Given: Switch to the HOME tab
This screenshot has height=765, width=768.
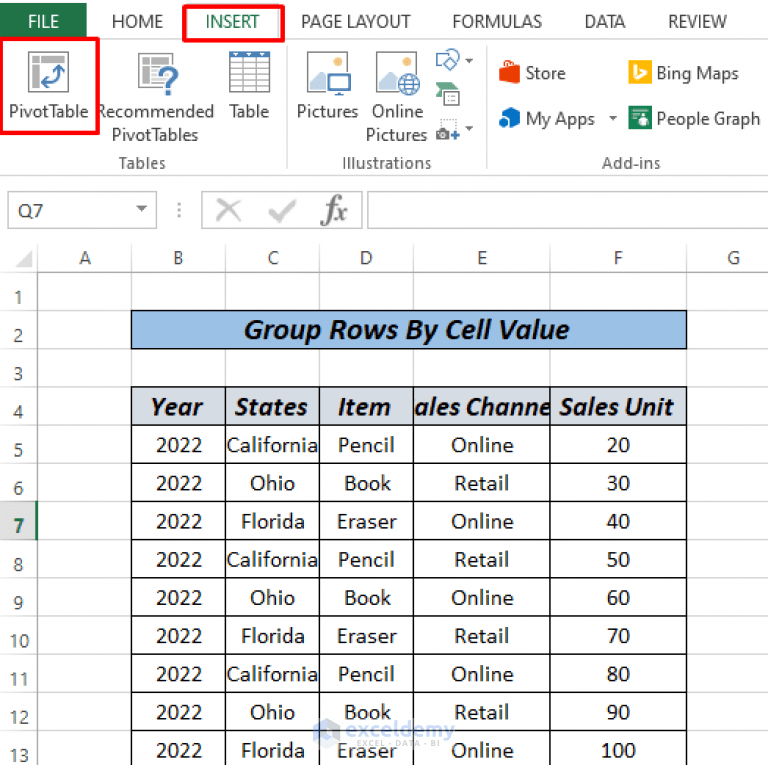Looking at the screenshot, I should (137, 22).
